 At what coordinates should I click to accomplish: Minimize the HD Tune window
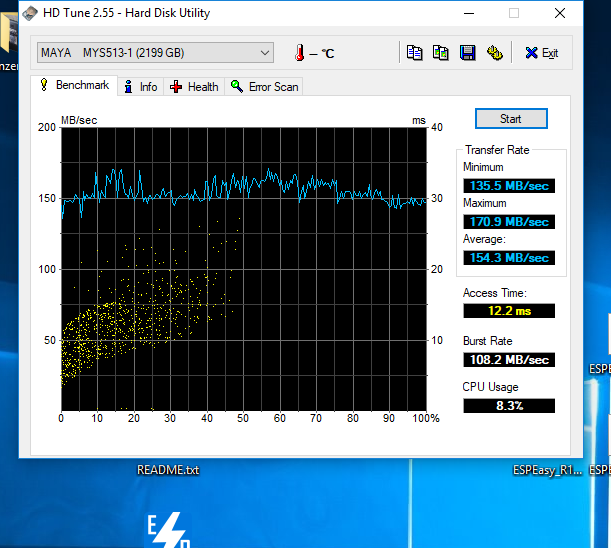468,13
